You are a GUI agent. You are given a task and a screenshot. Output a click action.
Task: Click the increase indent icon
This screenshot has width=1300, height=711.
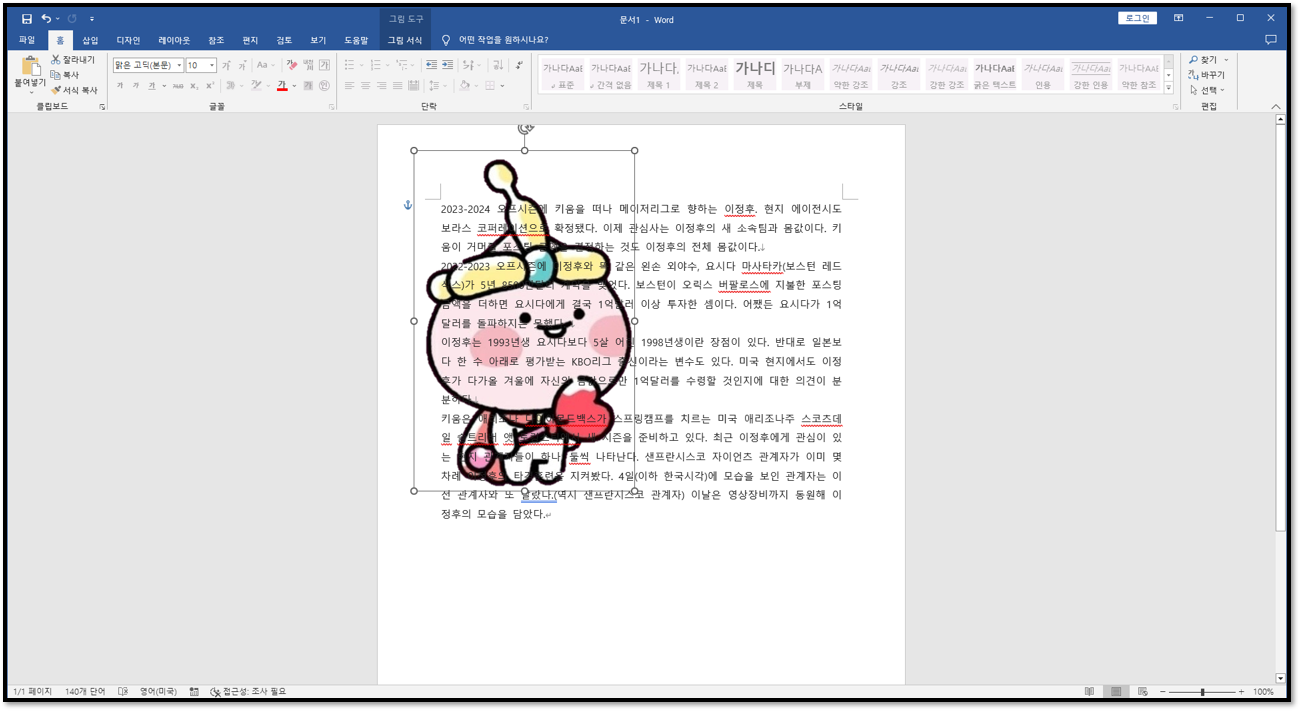[447, 65]
